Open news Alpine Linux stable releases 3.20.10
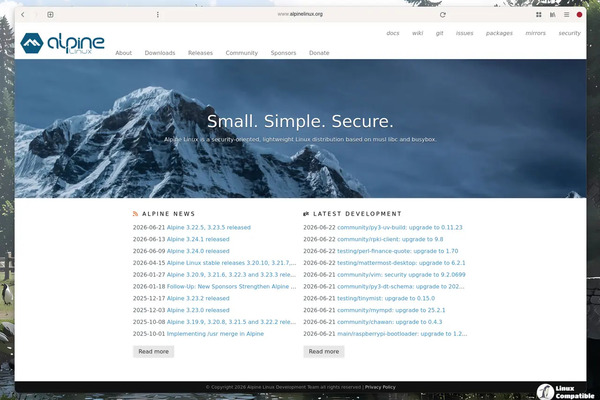Image resolution: width=600 pixels, height=400 pixels. click(x=231, y=263)
